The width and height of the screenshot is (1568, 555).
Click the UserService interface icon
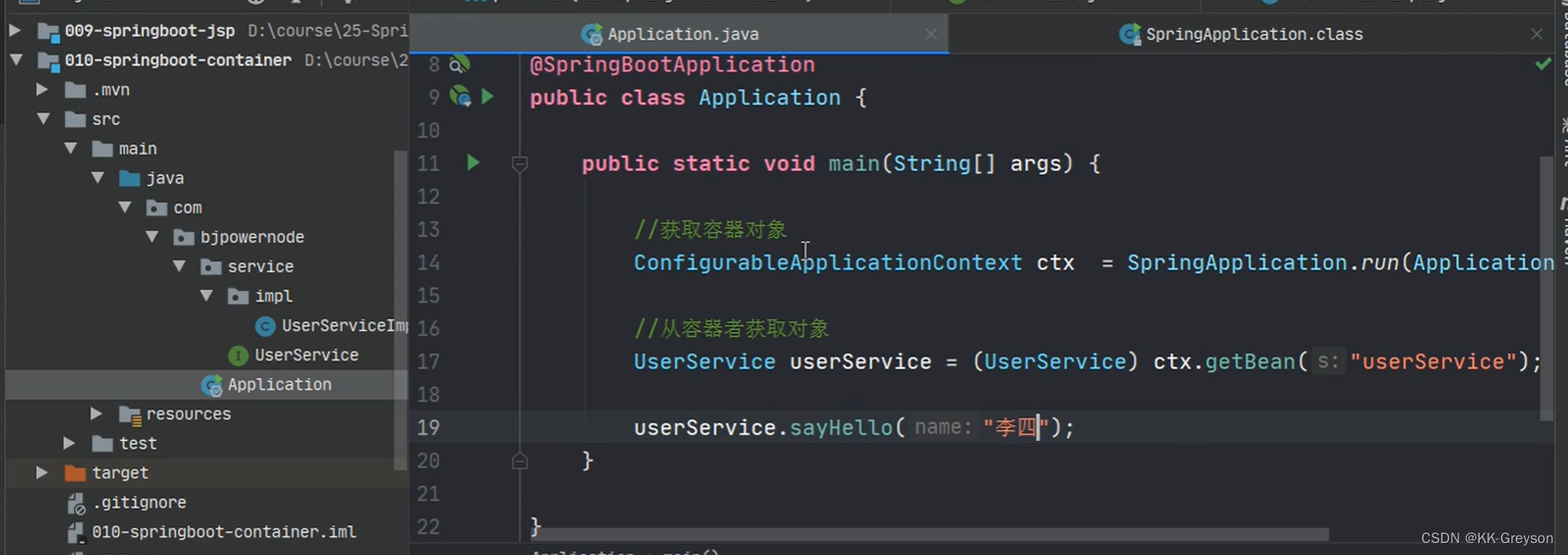pos(238,355)
